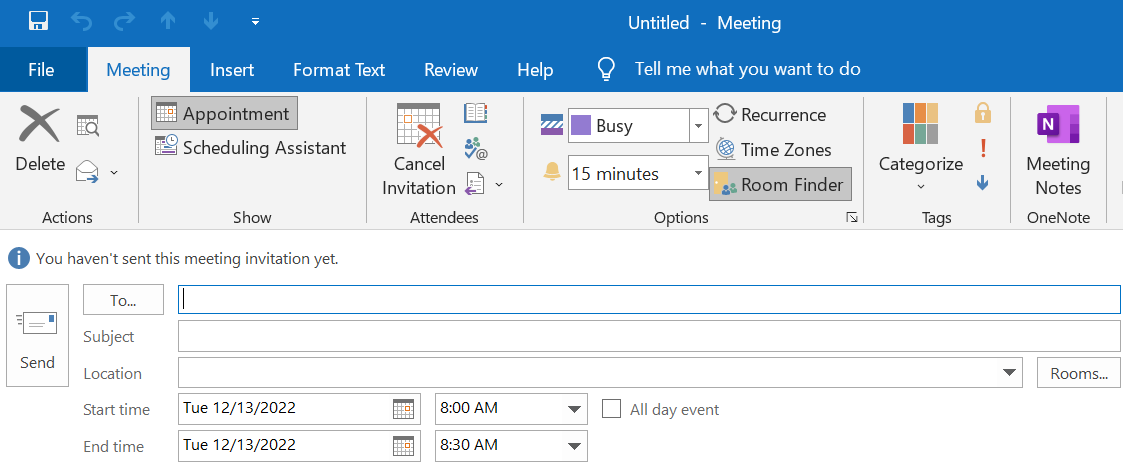Click into the Subject text field
This screenshot has height=475, width=1123.
(x=648, y=337)
